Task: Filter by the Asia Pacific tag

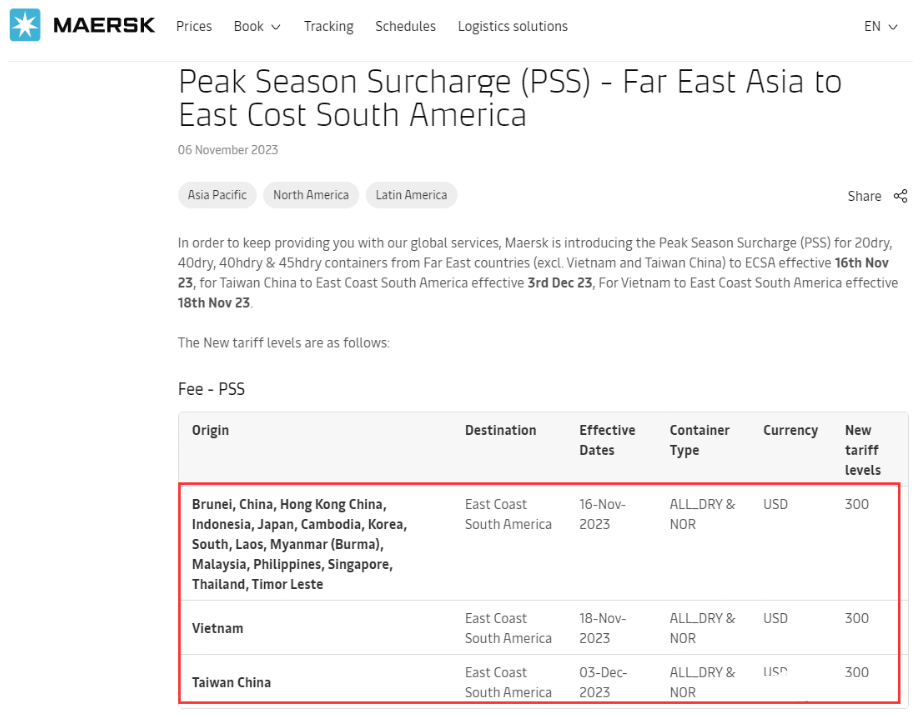Action: pos(217,195)
